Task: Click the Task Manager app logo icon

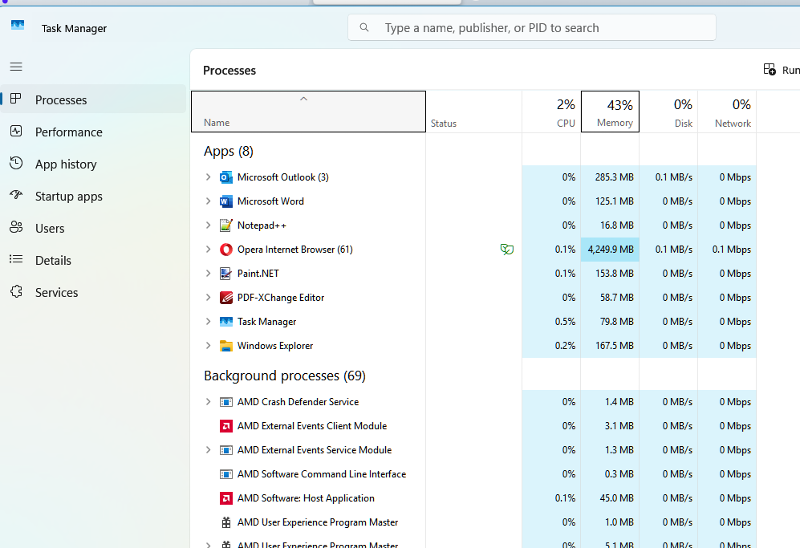Action: point(17,25)
